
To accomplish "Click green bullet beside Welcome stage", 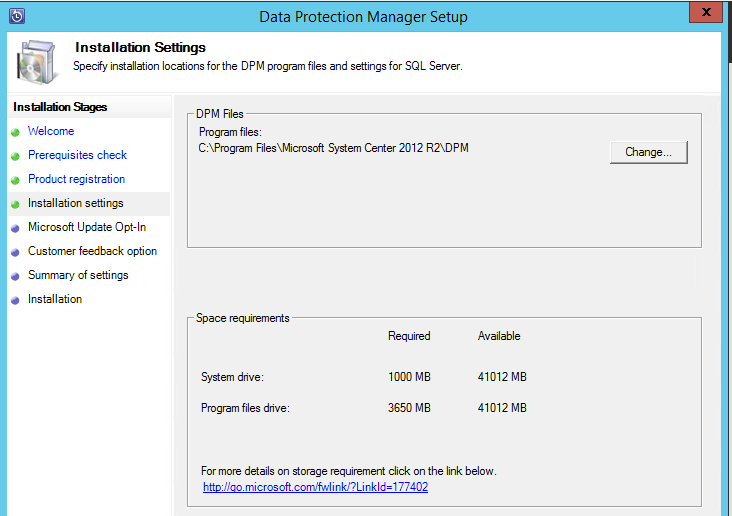I will pos(15,132).
